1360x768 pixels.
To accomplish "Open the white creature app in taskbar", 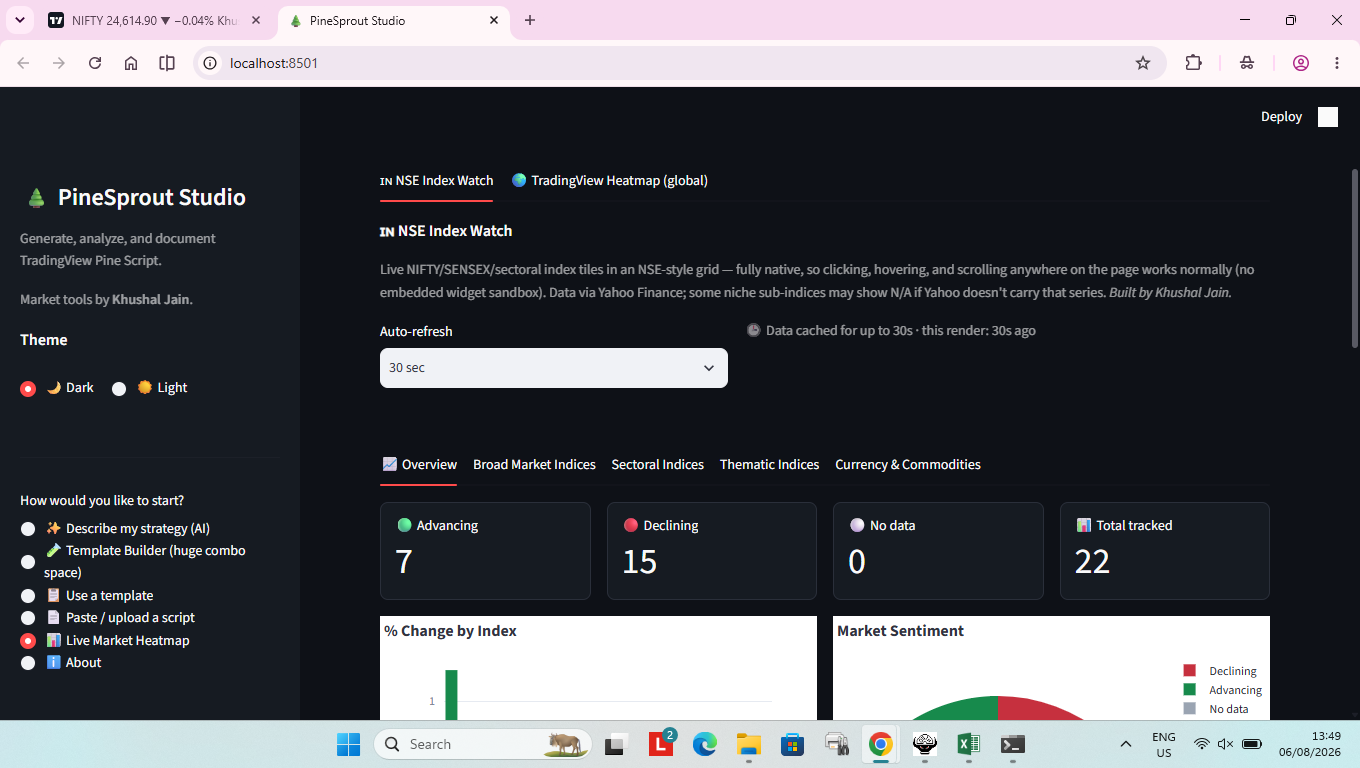I will coord(925,744).
